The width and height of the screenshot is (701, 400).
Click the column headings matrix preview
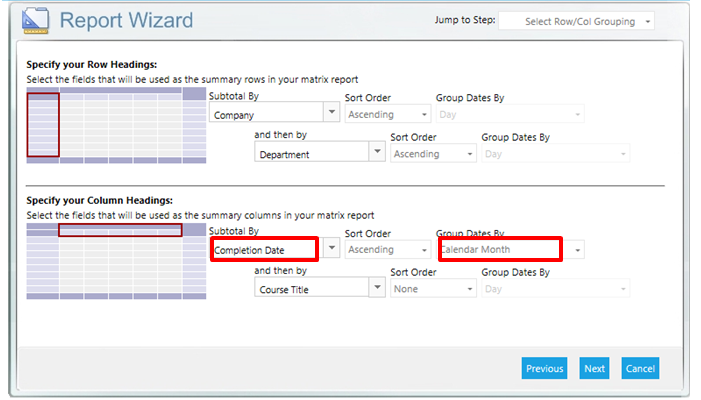point(118,260)
